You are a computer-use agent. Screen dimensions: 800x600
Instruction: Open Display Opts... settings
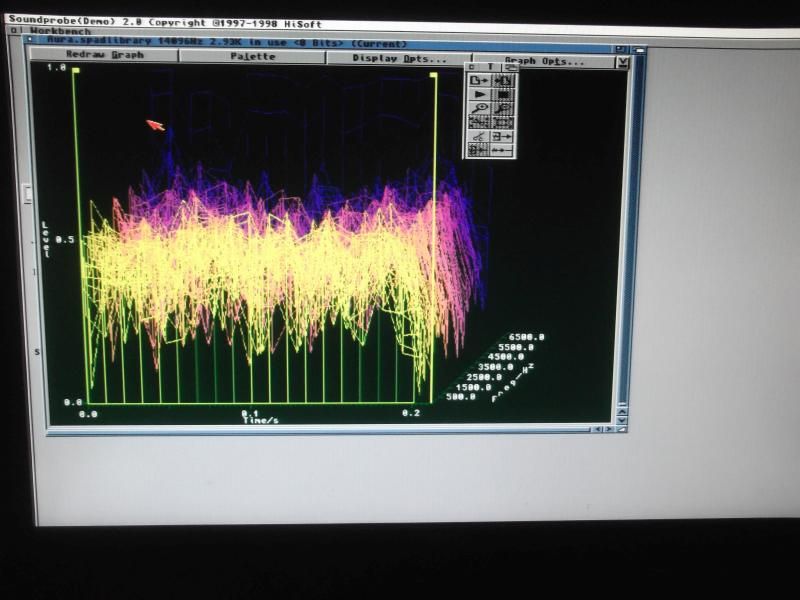pos(399,58)
